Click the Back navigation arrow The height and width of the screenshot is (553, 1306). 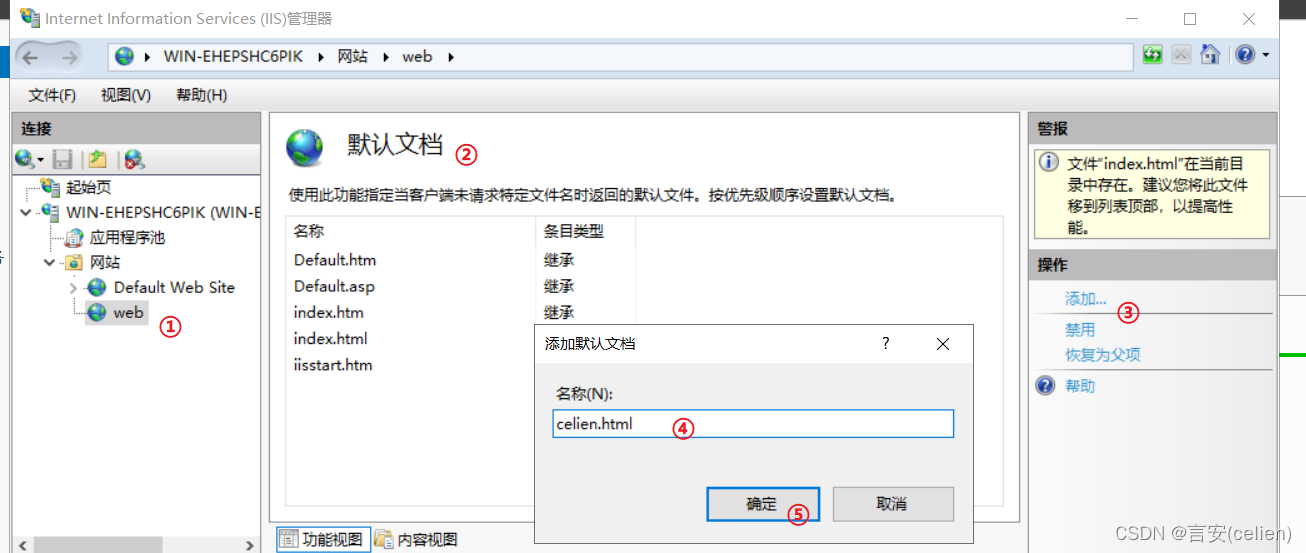pyautogui.click(x=29, y=57)
